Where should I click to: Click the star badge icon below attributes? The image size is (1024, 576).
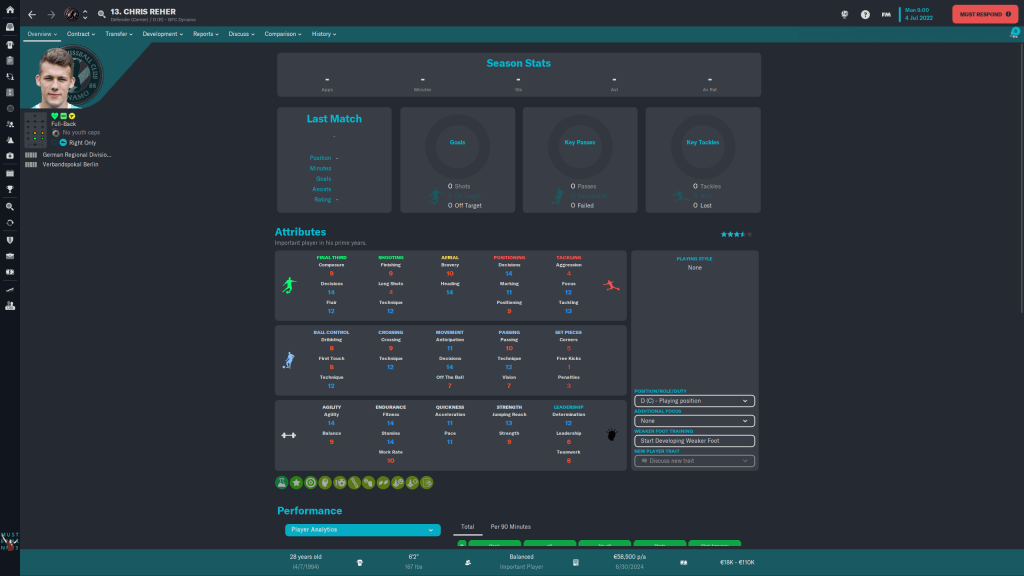pyautogui.click(x=296, y=482)
